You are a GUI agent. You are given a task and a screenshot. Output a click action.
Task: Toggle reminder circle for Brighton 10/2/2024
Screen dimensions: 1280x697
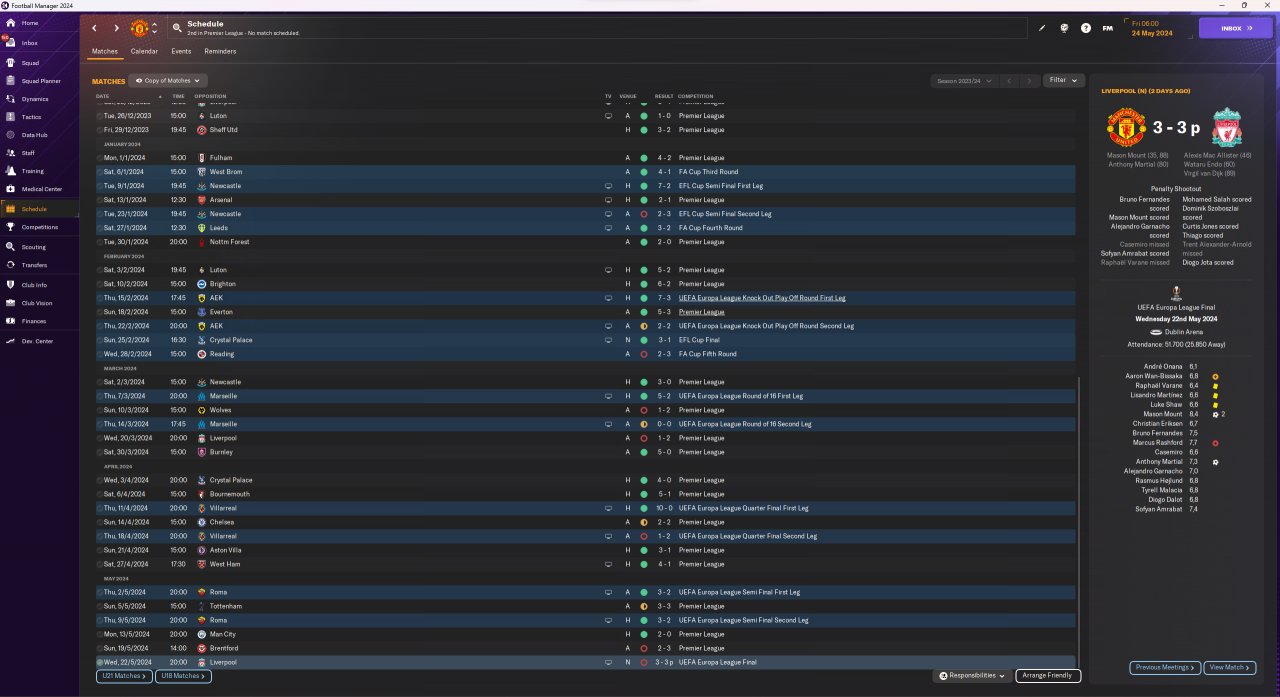pos(100,284)
